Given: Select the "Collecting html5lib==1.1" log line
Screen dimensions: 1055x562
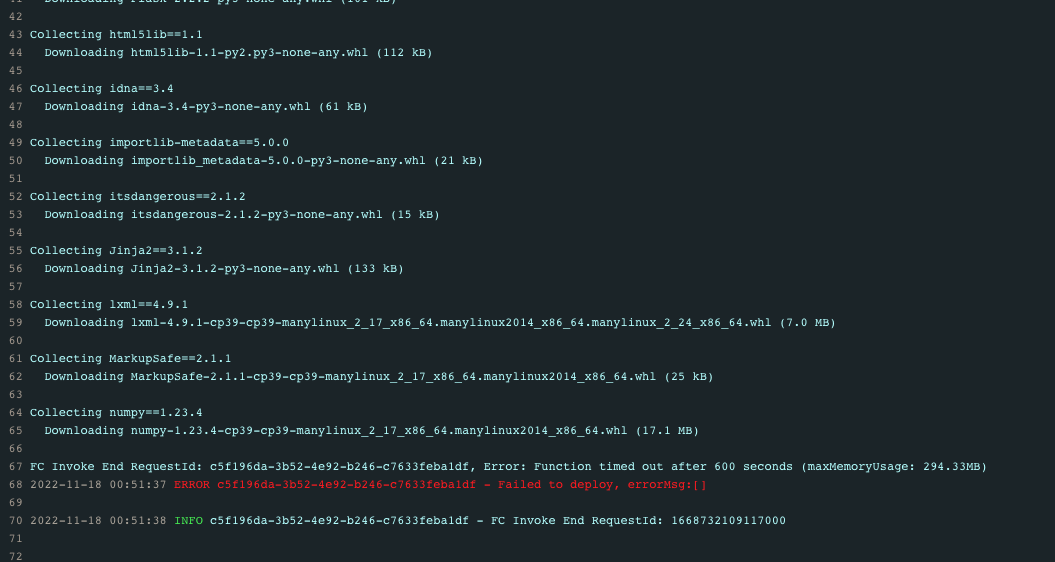Looking at the screenshot, I should pyautogui.click(x=116, y=34).
